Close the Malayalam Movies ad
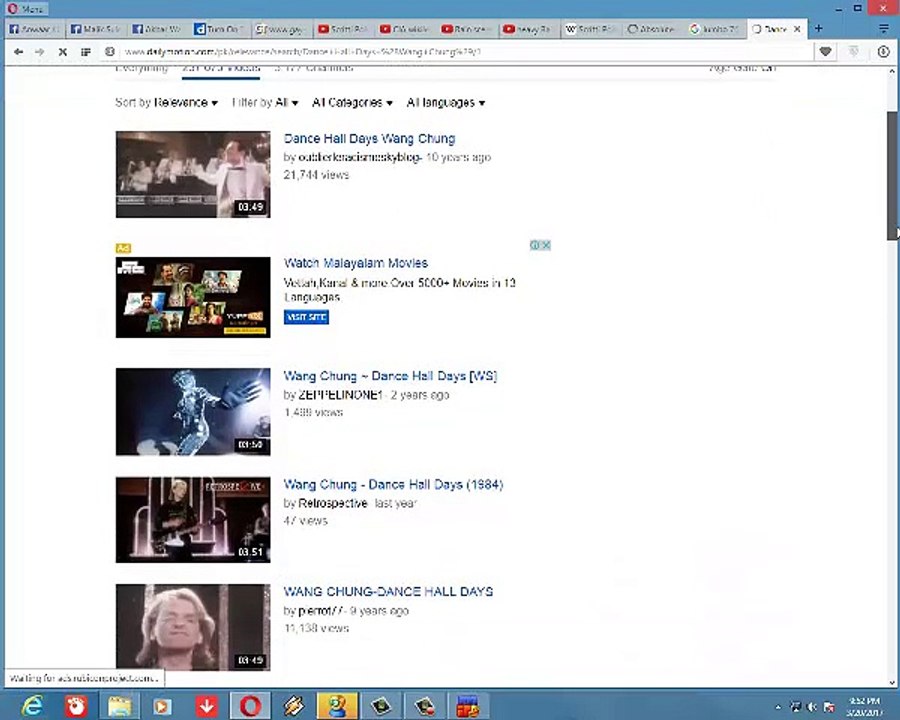Image resolution: width=900 pixels, height=720 pixels. (x=546, y=245)
